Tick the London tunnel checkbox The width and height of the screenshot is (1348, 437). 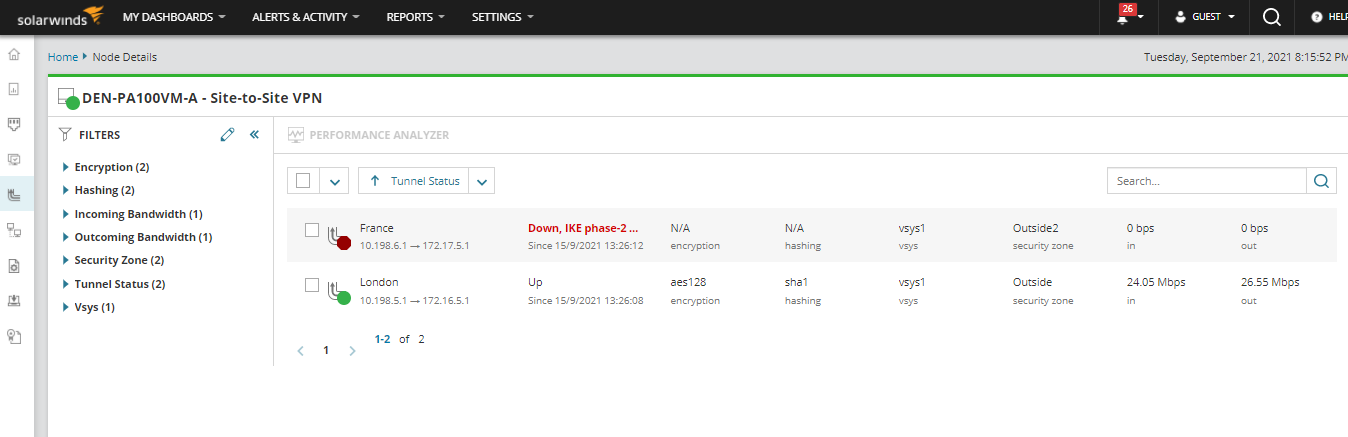[x=312, y=285]
